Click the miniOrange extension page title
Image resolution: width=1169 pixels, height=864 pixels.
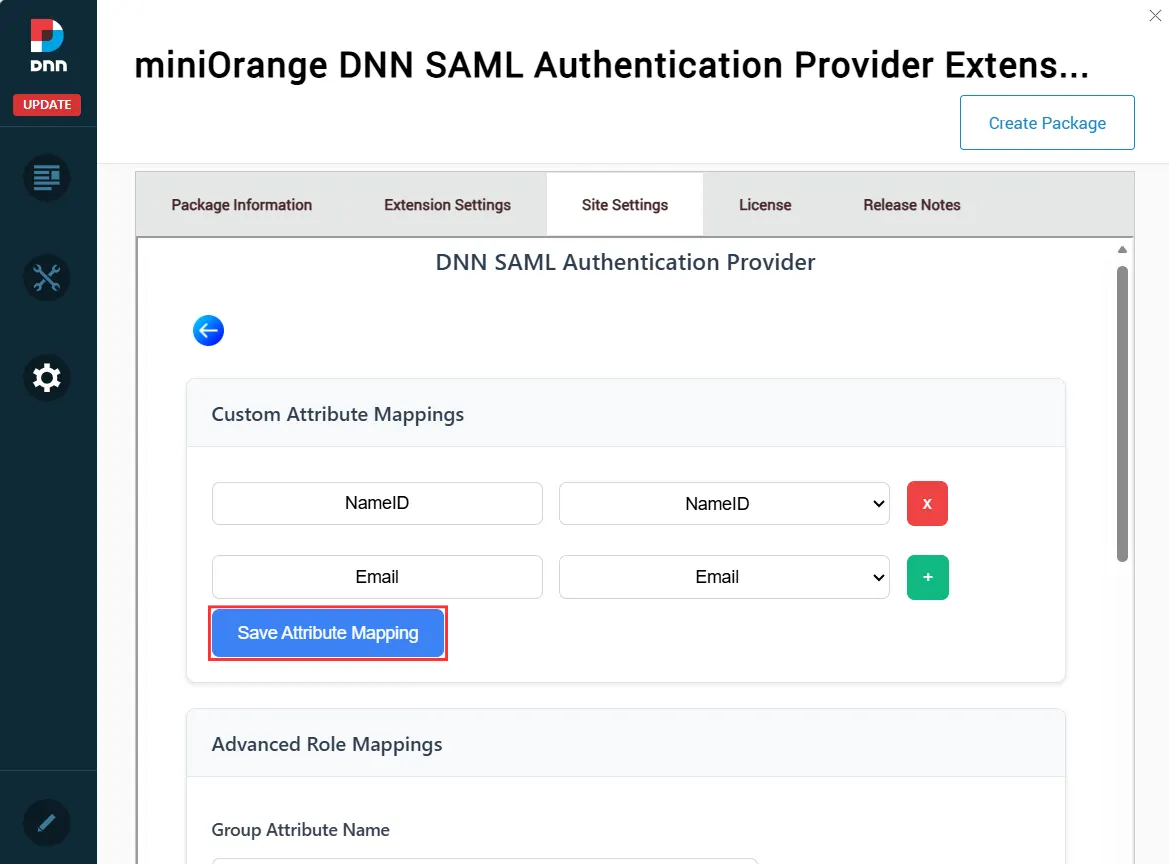point(611,65)
